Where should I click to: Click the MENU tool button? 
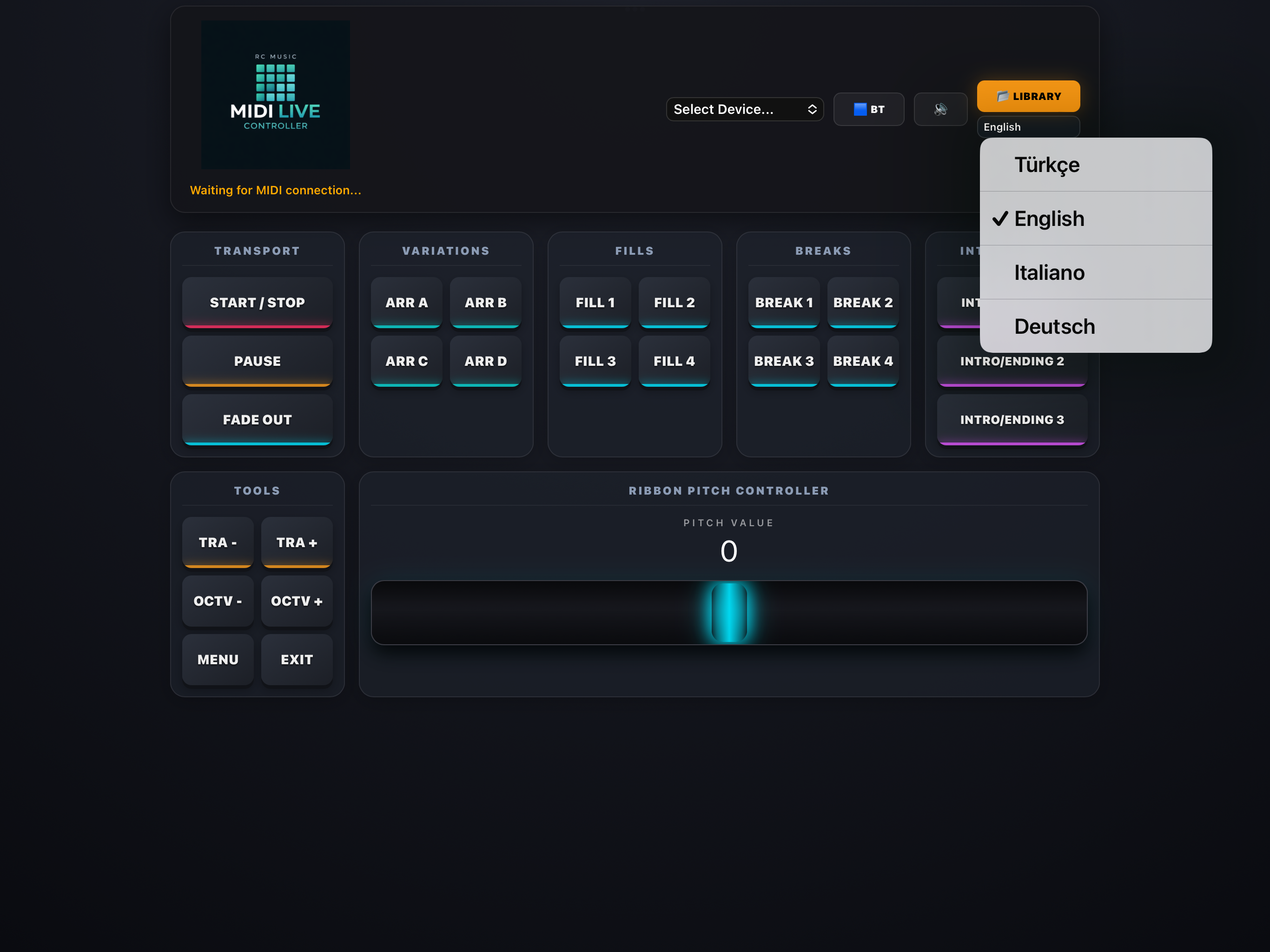(x=218, y=660)
